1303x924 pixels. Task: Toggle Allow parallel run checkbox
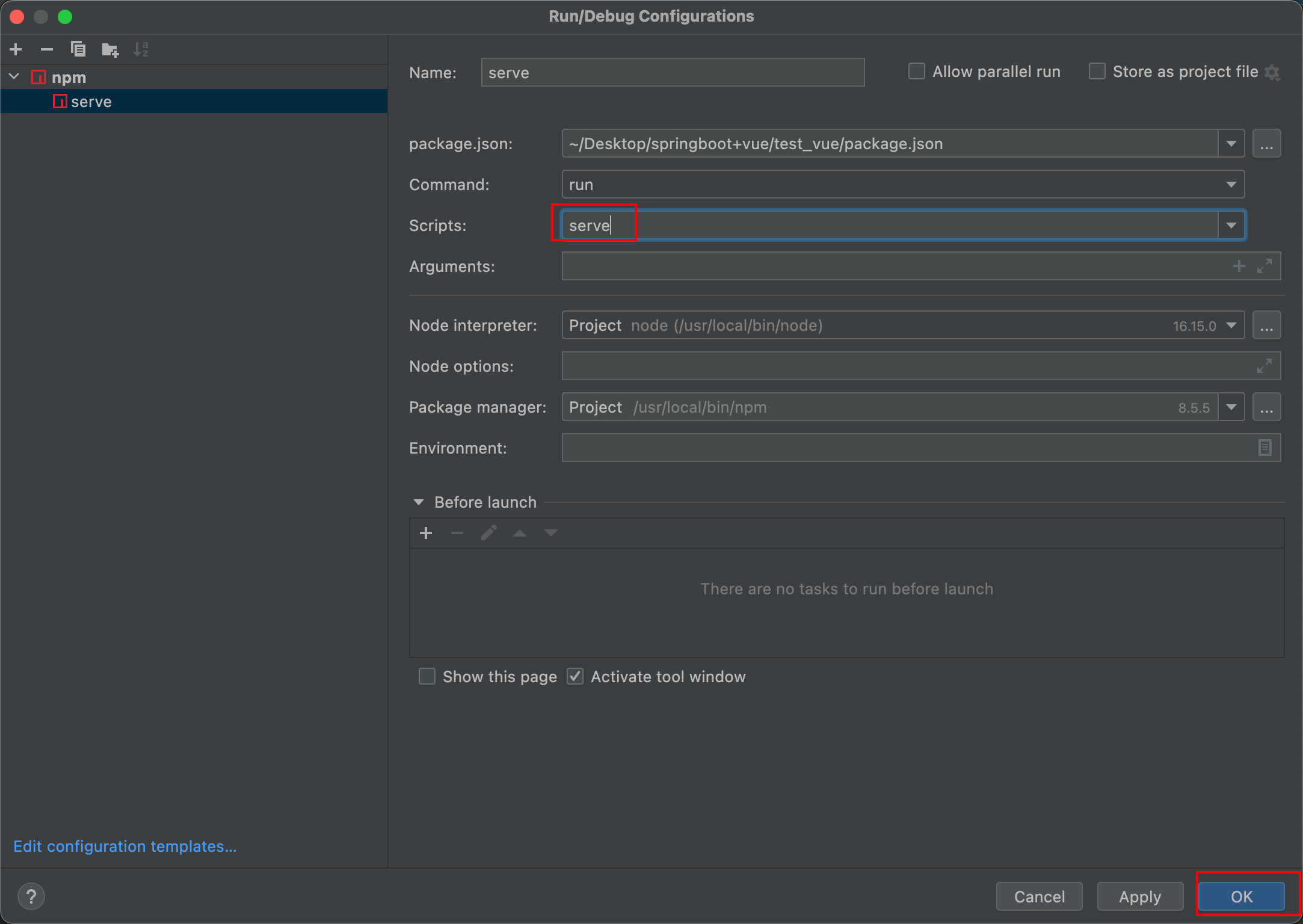tap(917, 72)
